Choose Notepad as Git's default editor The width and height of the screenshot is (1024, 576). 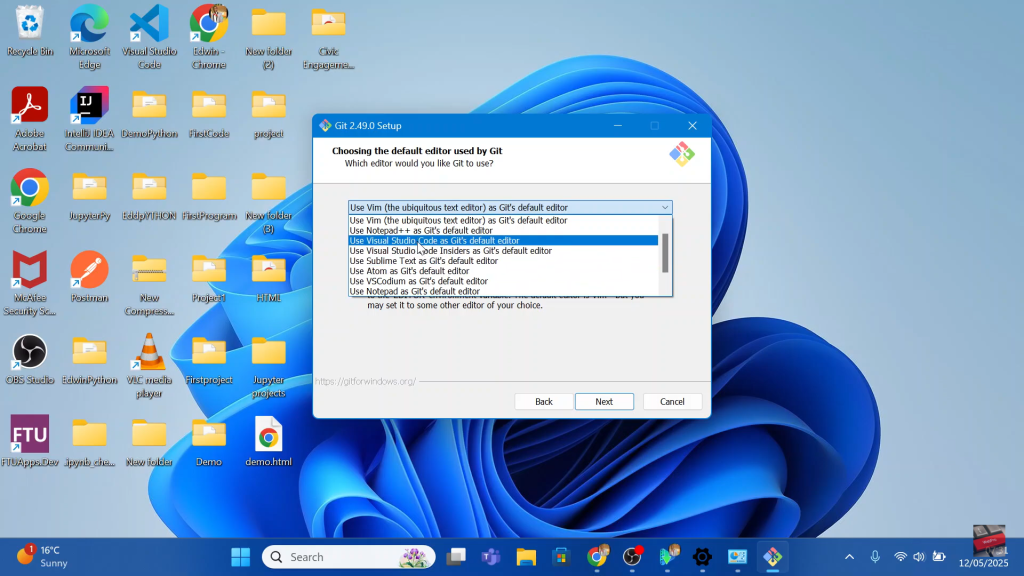point(503,291)
